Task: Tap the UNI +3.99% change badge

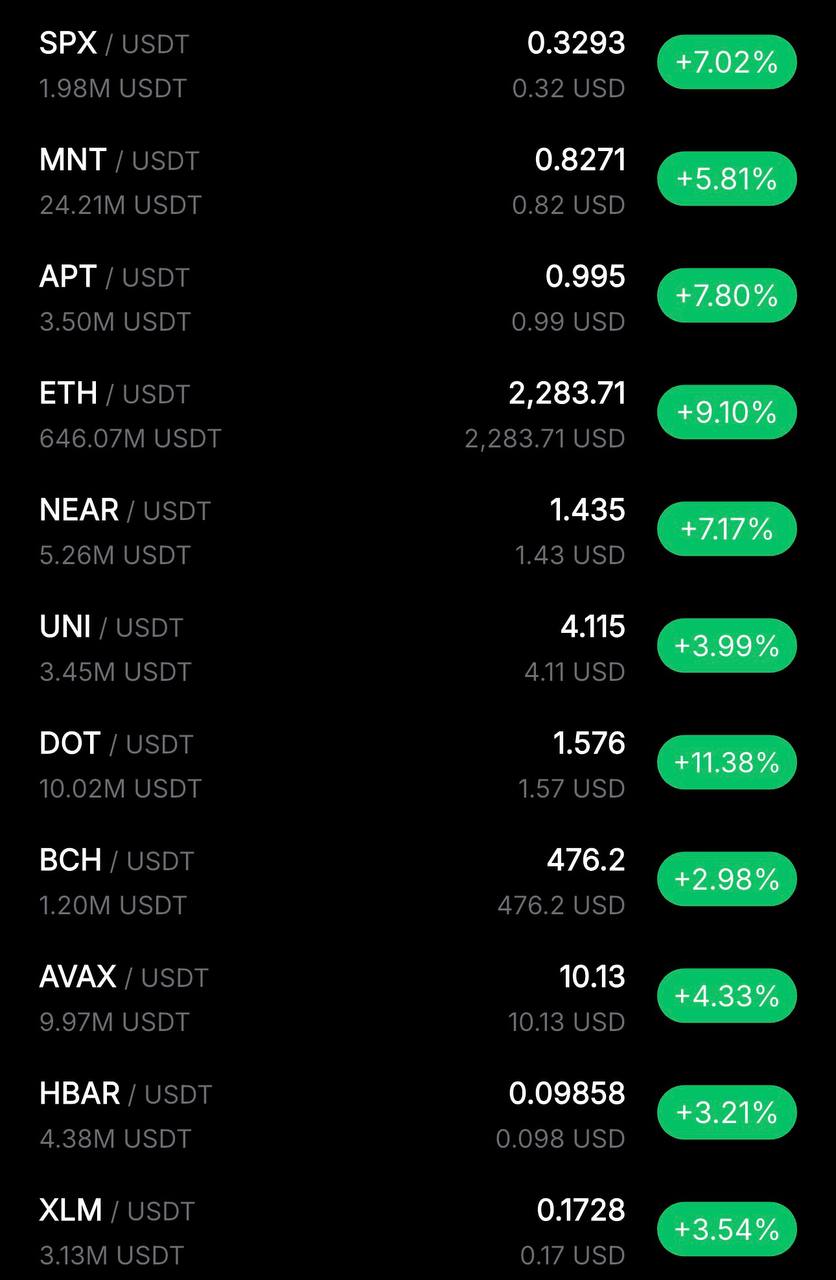Action: pyautogui.click(x=726, y=646)
